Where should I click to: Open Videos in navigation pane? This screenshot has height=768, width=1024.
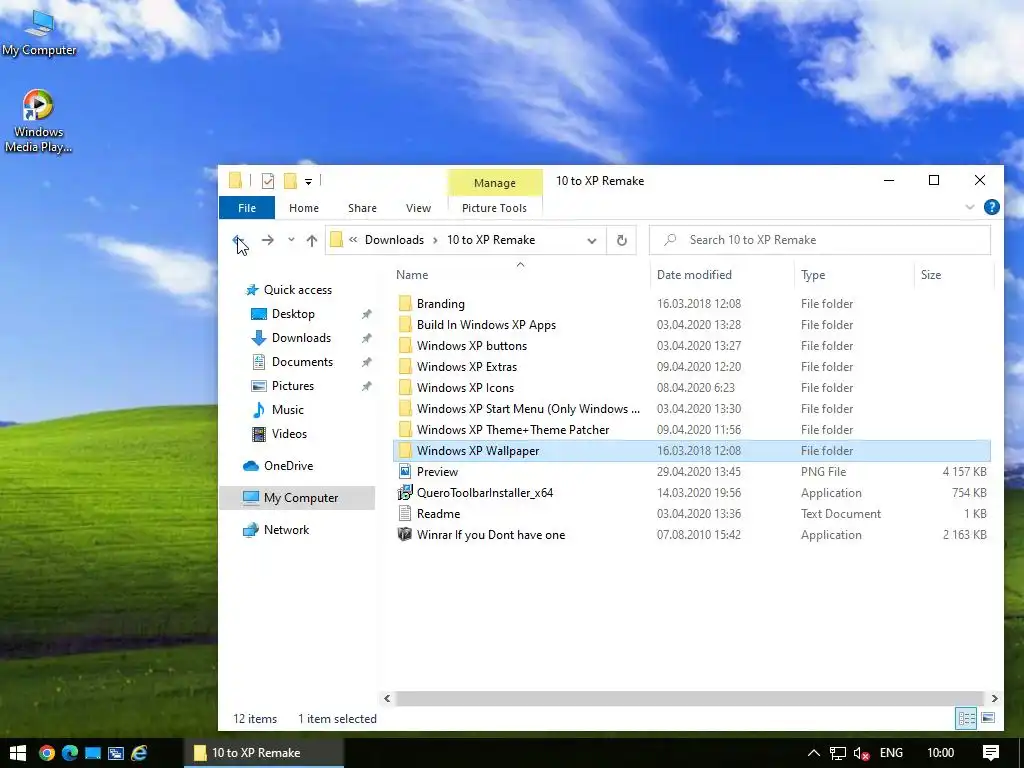click(289, 434)
